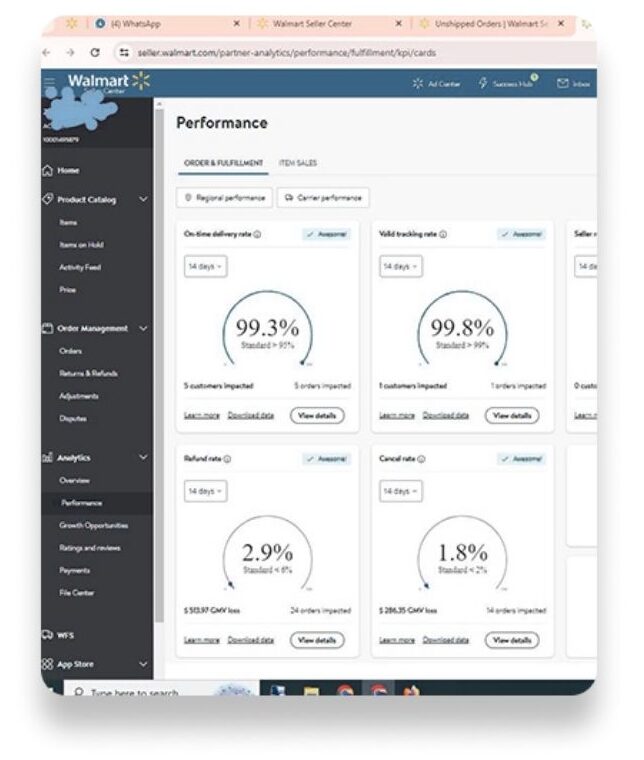Open Success Hub in header
Screen dimensions: 644x760
(x=507, y=83)
